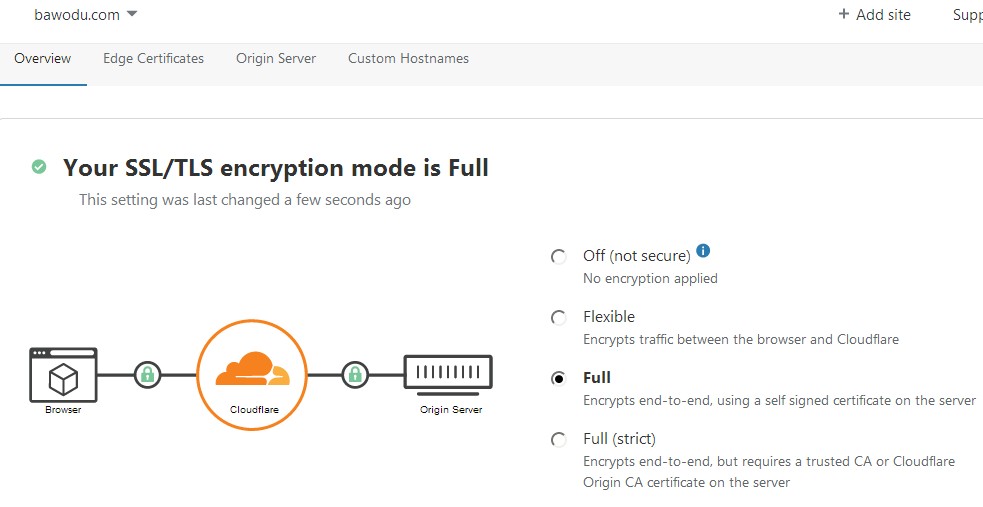The image size is (983, 507).
Task: Open the bawodu.com domain selector
Action: [x=85, y=14]
